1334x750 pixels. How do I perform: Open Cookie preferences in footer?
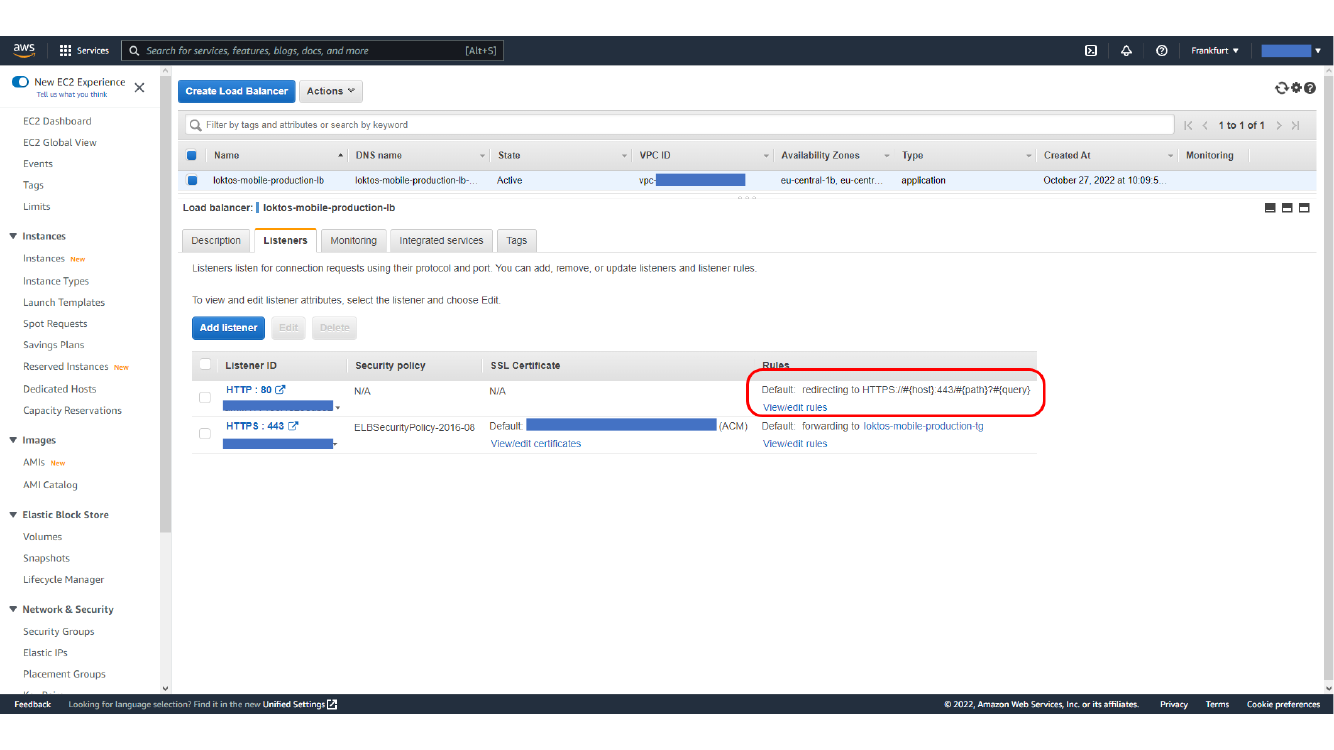click(x=1283, y=704)
